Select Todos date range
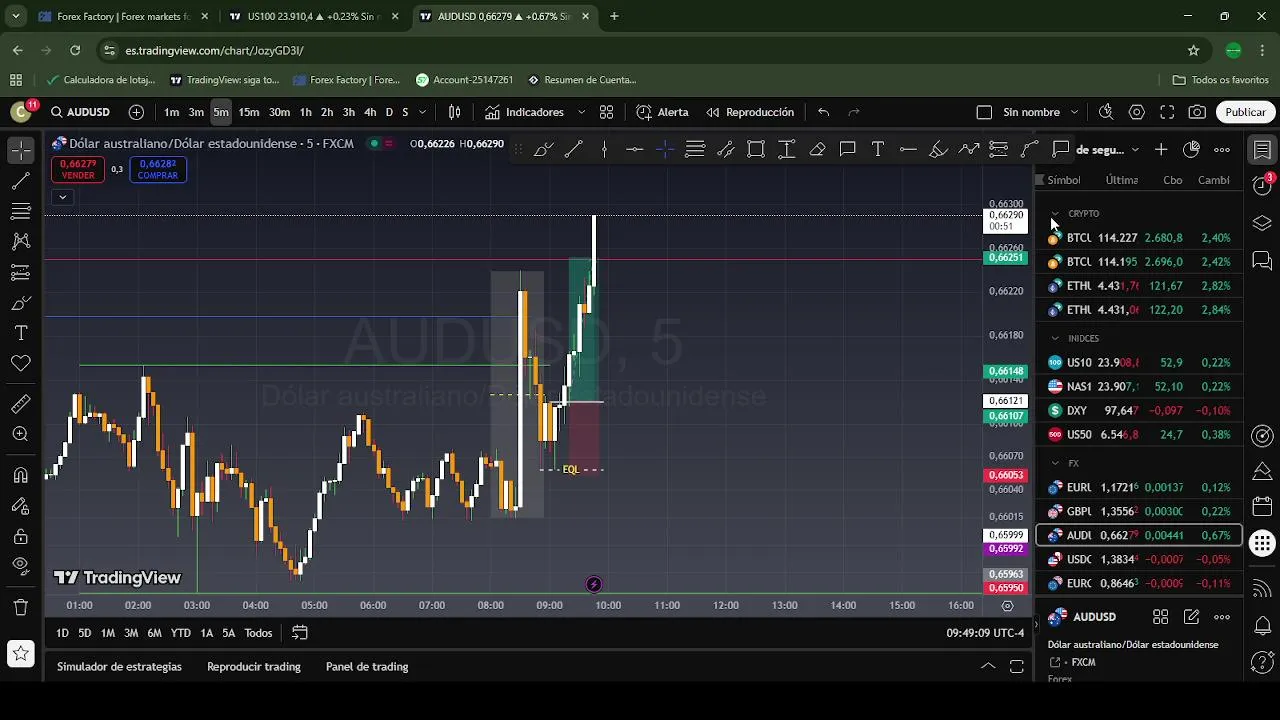The width and height of the screenshot is (1280, 720). pyautogui.click(x=258, y=633)
